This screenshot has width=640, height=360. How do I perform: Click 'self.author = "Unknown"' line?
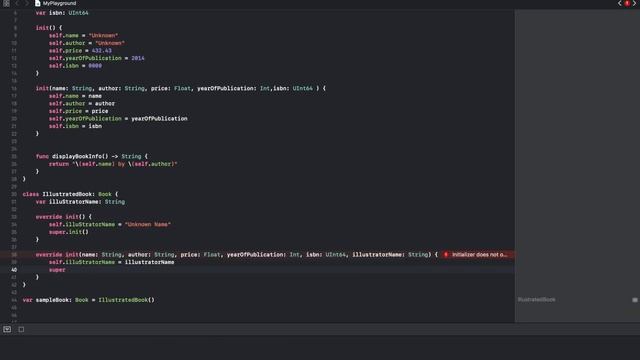[x=87, y=43]
